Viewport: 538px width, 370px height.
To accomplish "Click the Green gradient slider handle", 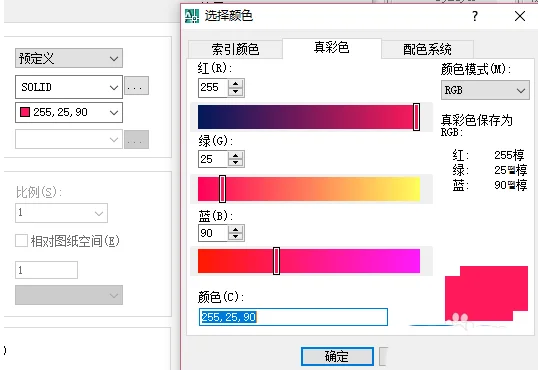I will [x=222, y=189].
